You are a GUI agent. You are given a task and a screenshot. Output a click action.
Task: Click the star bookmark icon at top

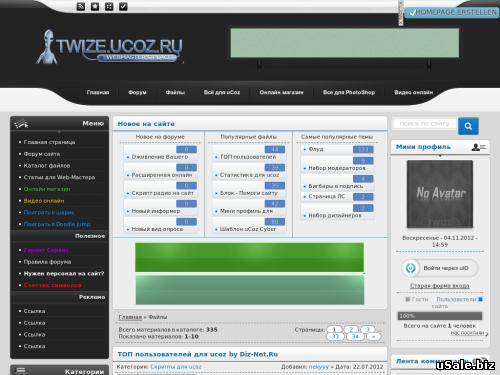(95, 6)
